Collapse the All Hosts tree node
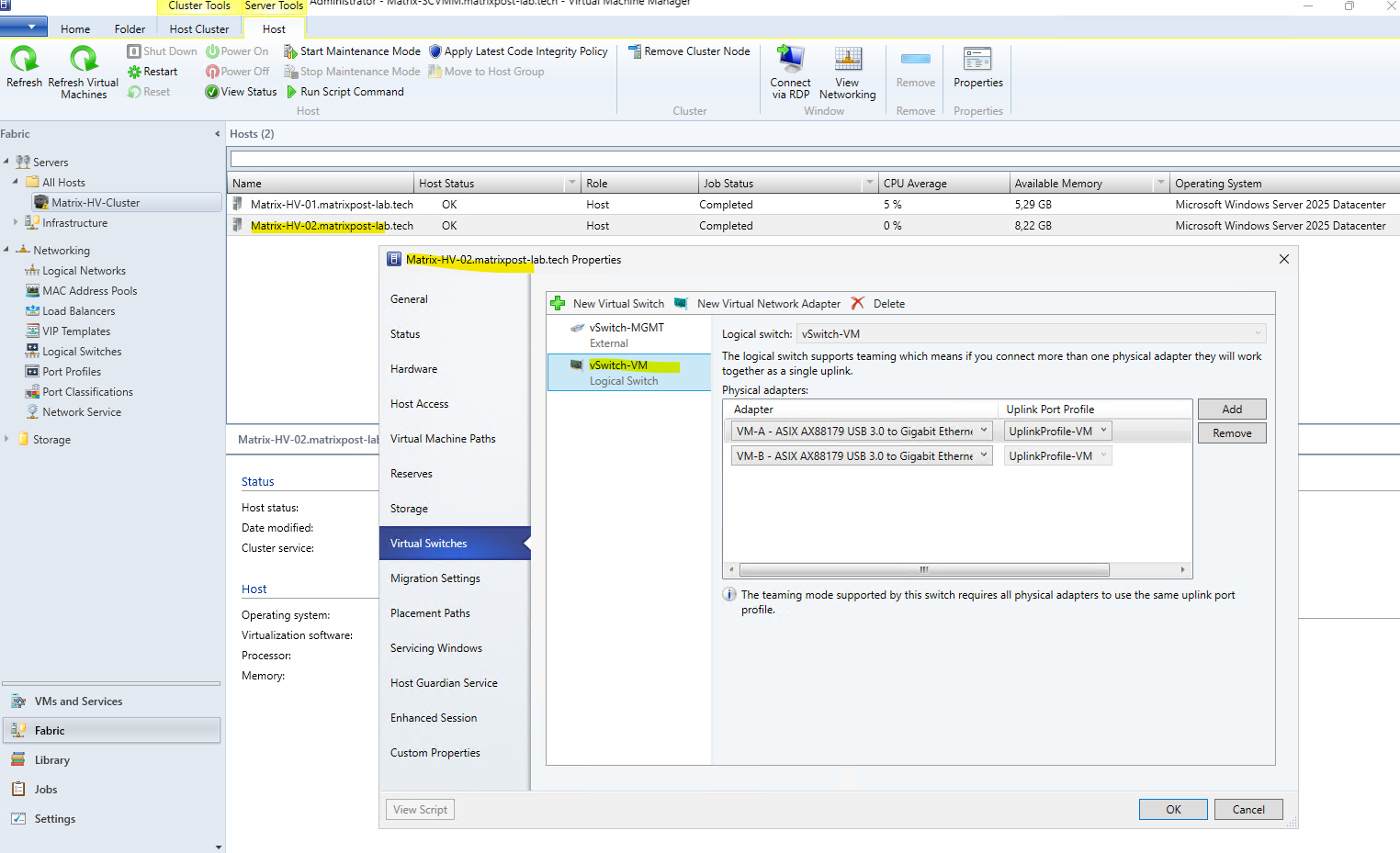Image resolution: width=1400 pixels, height=853 pixels. (x=16, y=182)
